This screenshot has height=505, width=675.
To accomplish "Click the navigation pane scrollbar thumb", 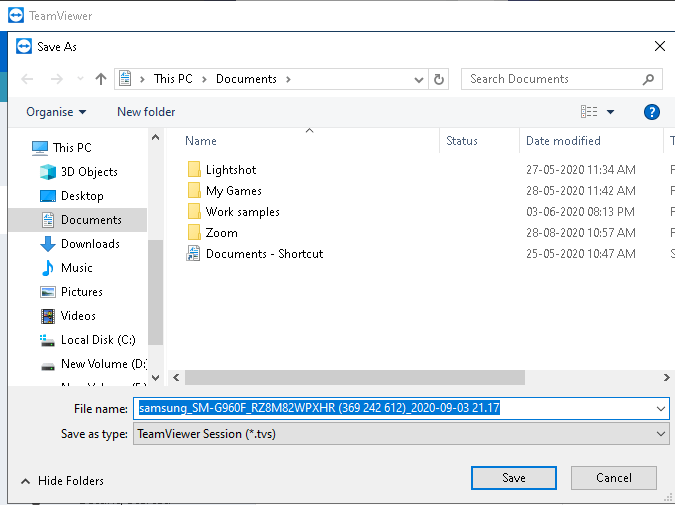I will [156, 293].
